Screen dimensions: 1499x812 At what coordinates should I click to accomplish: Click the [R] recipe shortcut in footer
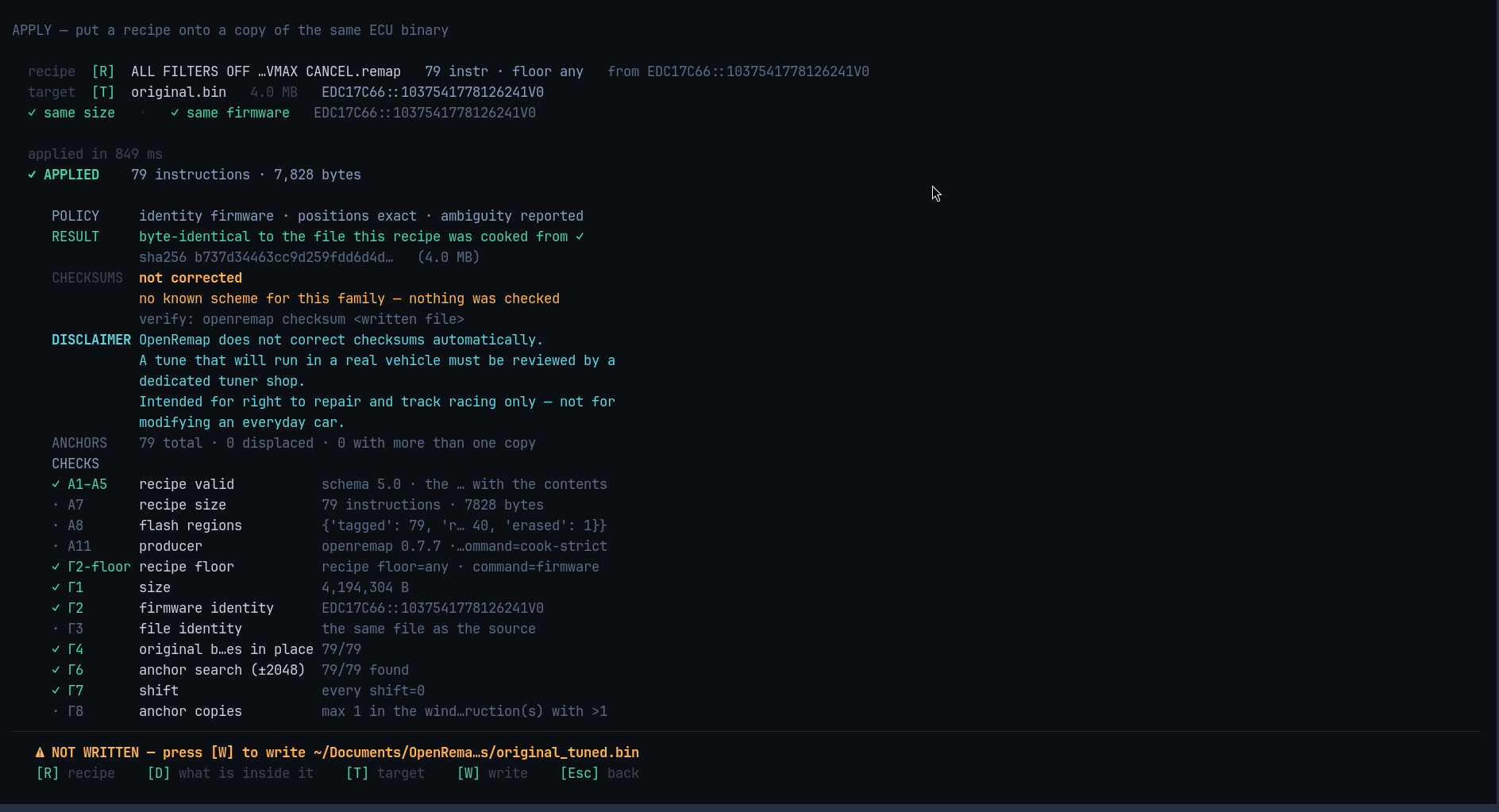(75, 773)
